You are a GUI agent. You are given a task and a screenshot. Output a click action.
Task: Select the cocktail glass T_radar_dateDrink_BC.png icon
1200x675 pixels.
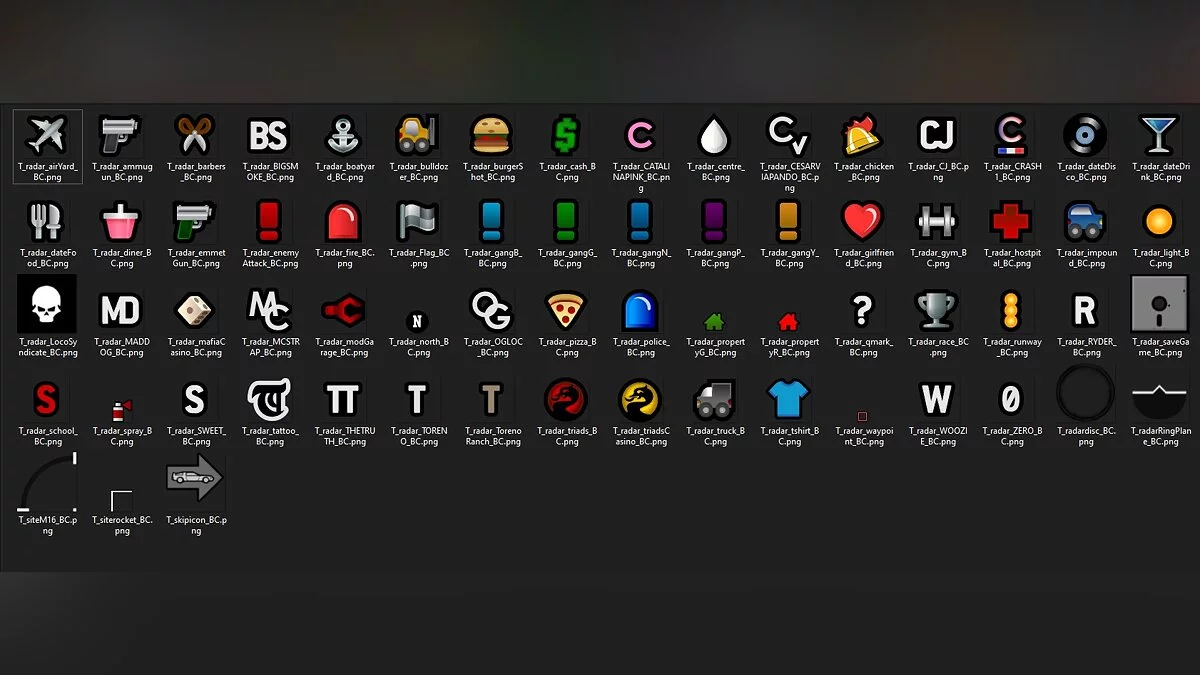point(1159,134)
